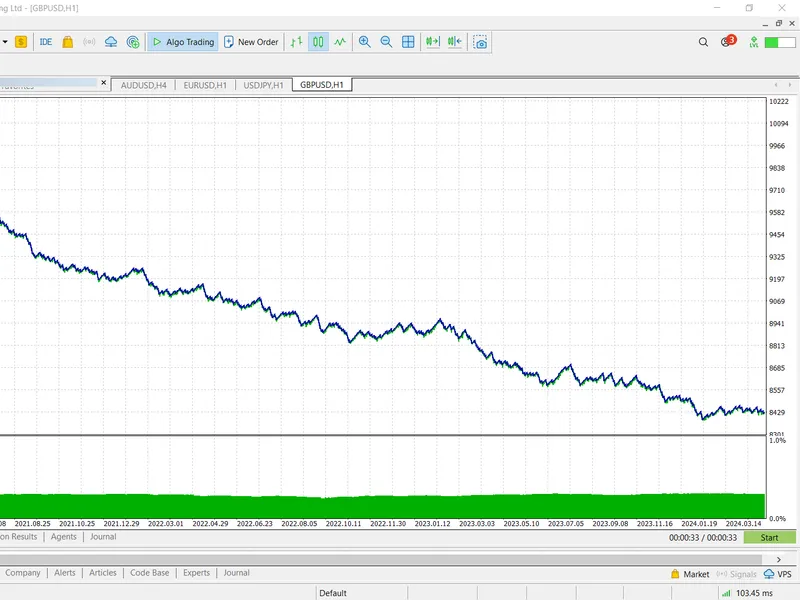Click the green signal-level icon by the battery bar
The image size is (800, 600).
point(754,42)
